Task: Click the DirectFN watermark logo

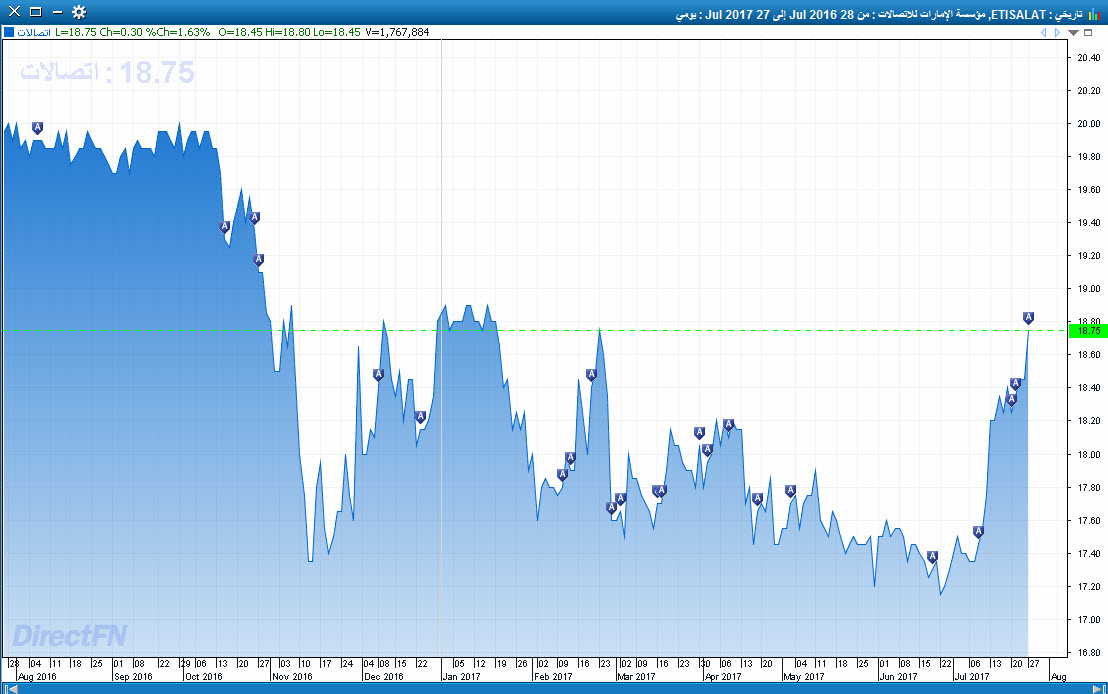Action: (x=69, y=636)
